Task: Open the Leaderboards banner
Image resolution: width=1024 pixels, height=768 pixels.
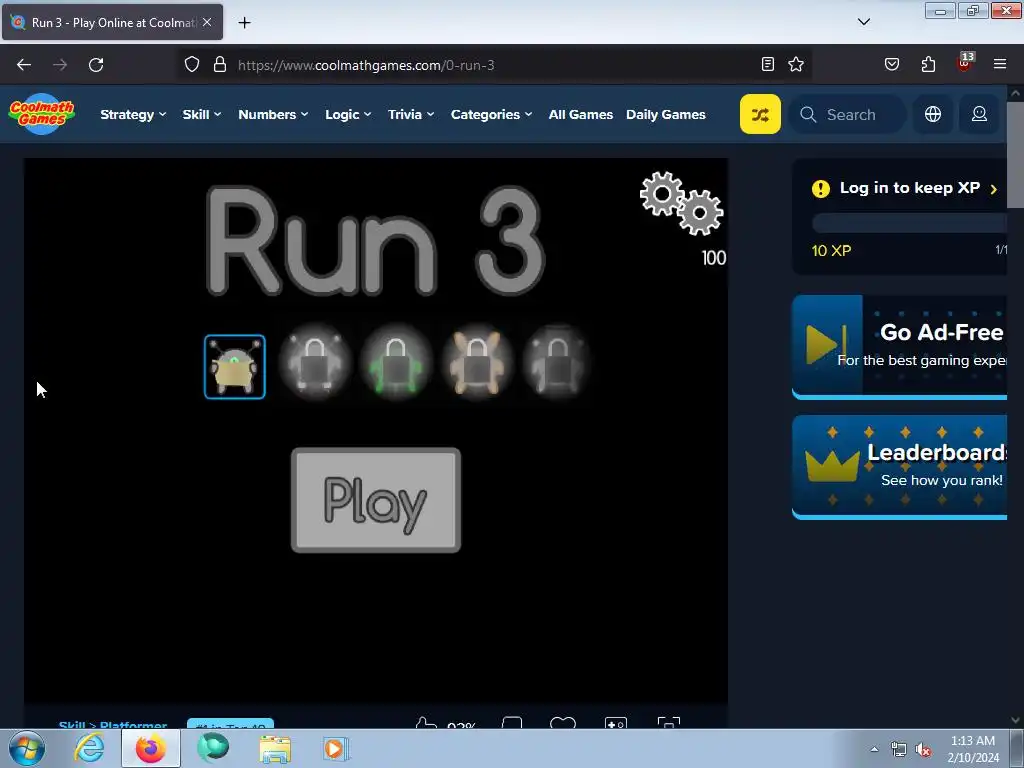Action: pyautogui.click(x=899, y=467)
